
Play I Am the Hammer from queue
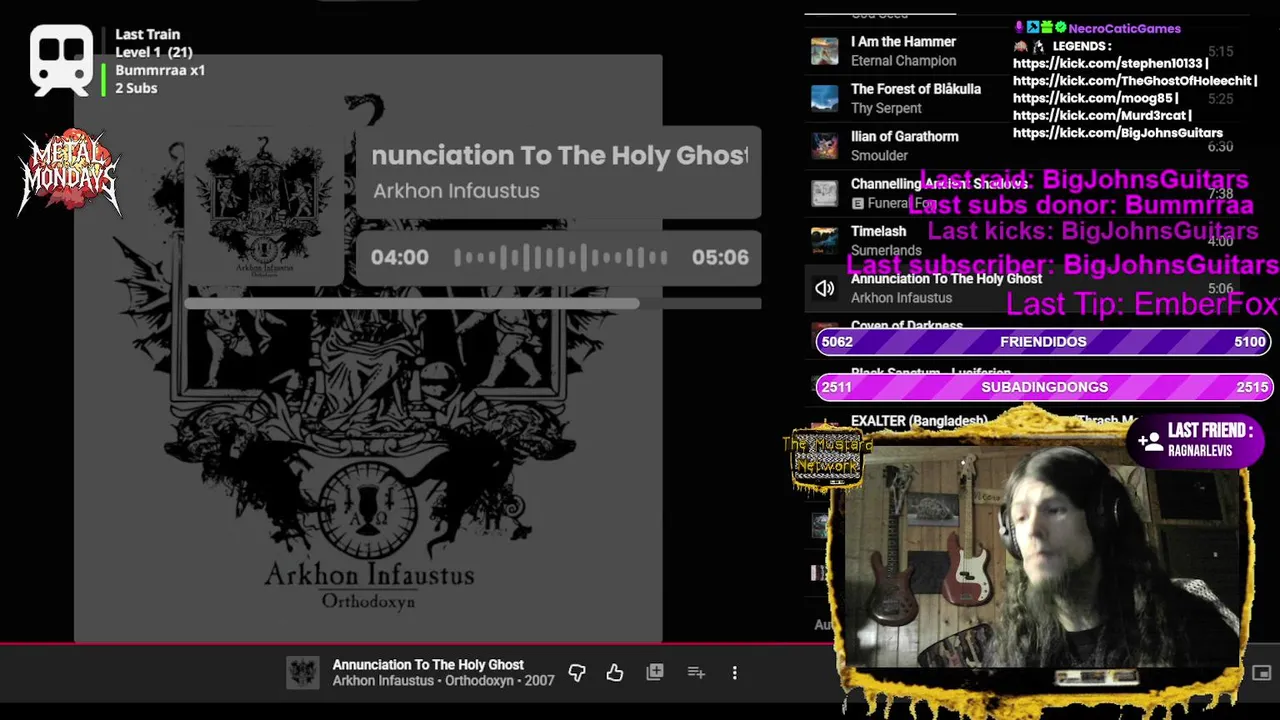tap(903, 42)
